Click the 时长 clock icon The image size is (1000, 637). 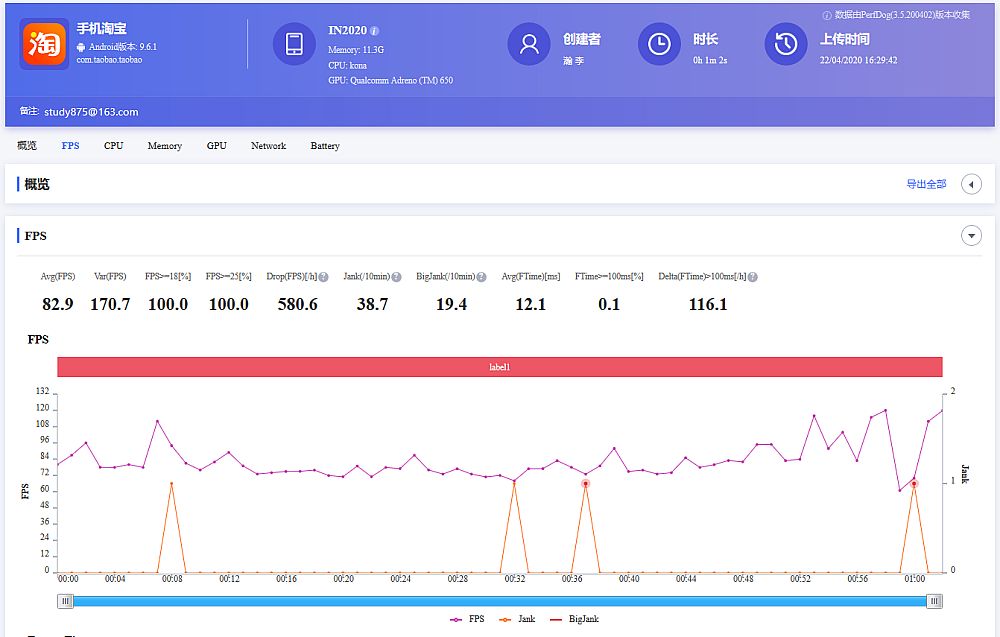coord(659,44)
